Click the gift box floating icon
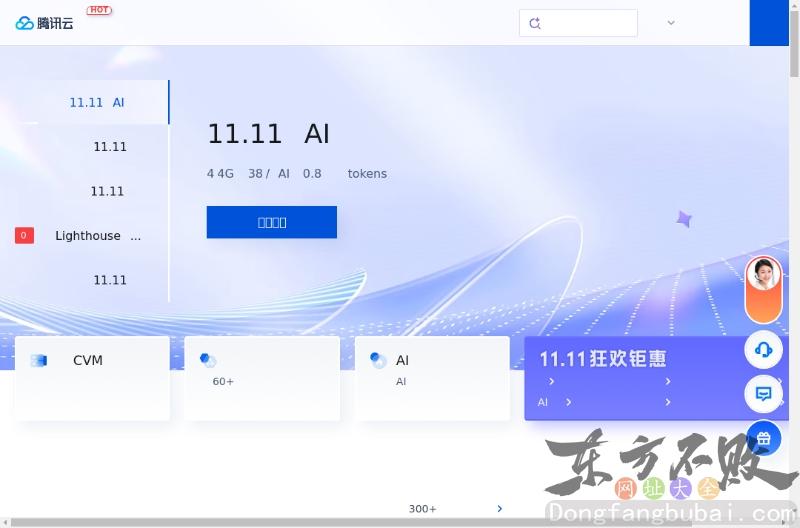 pyautogui.click(x=764, y=438)
